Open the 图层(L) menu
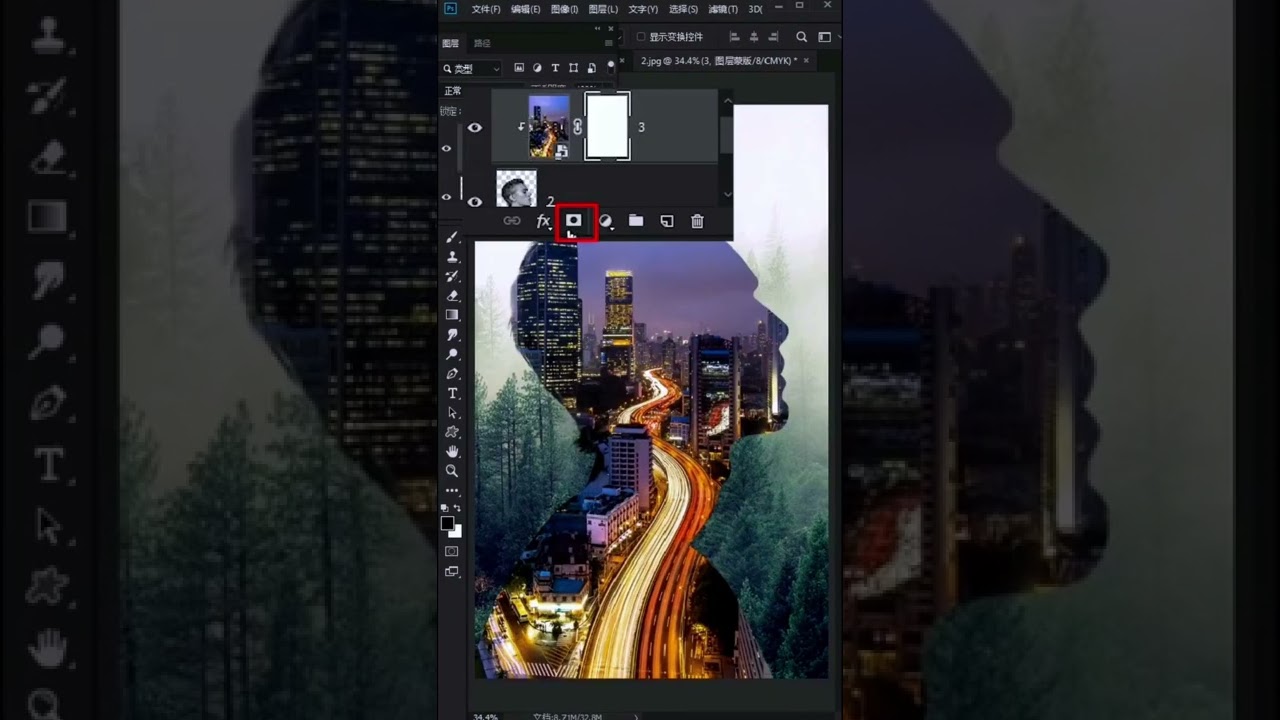1280x720 pixels. pos(603,9)
